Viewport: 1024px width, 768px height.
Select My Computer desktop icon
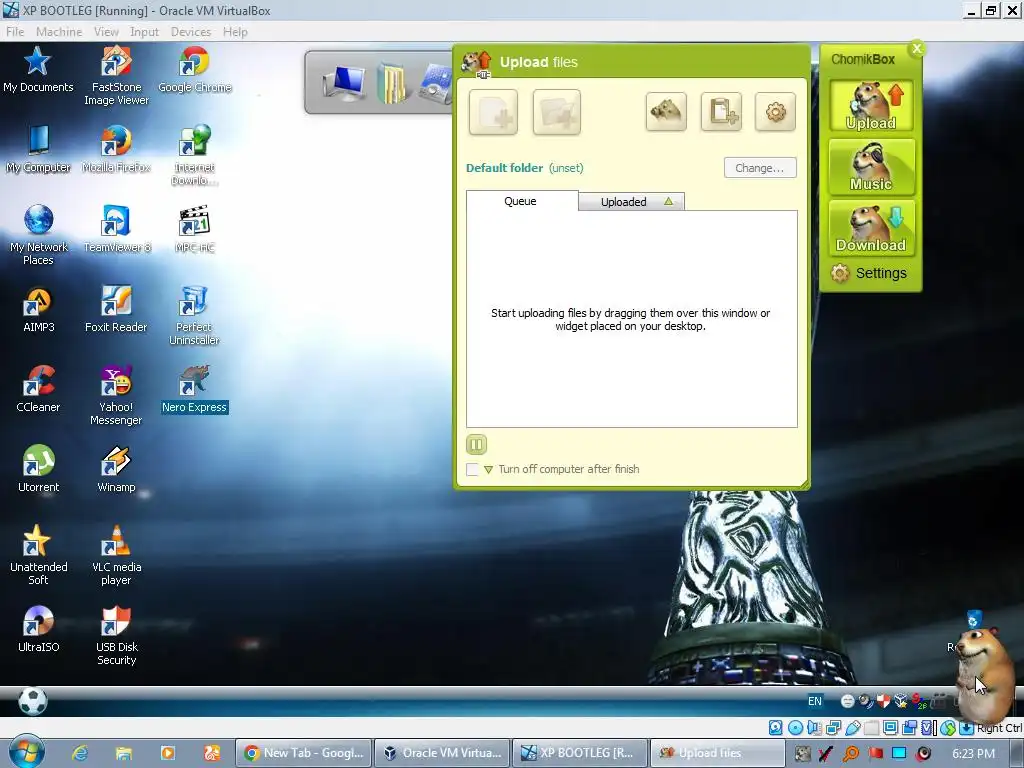38,150
